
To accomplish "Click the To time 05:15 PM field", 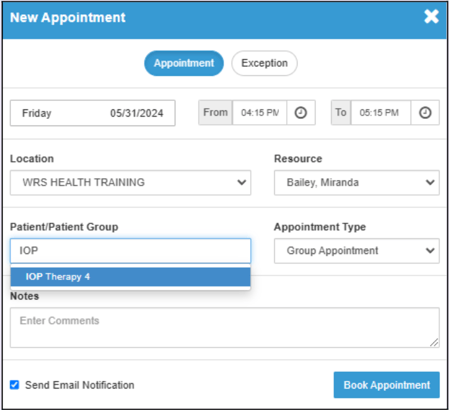I will 381,113.
